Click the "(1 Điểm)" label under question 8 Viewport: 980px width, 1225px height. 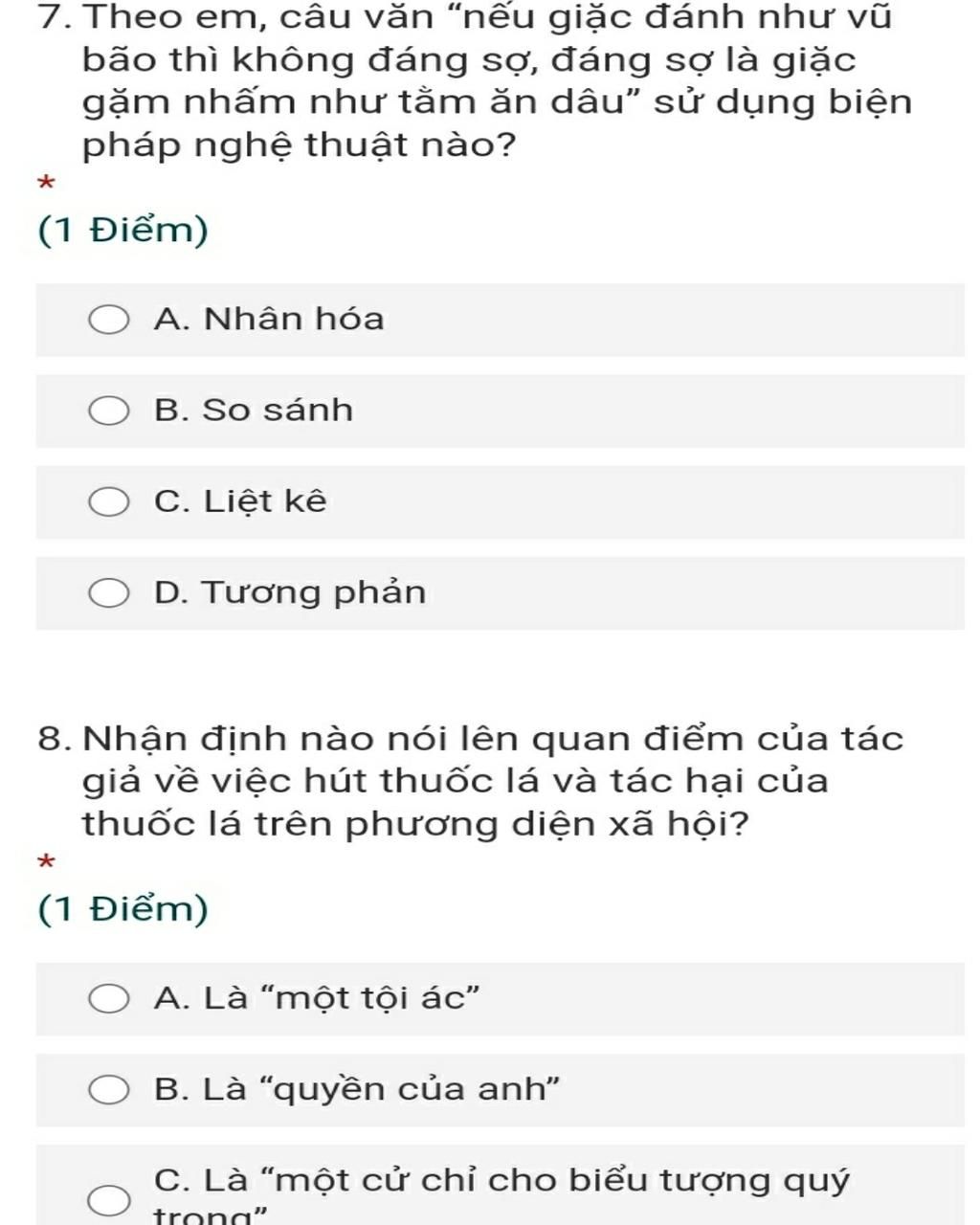tap(122, 908)
